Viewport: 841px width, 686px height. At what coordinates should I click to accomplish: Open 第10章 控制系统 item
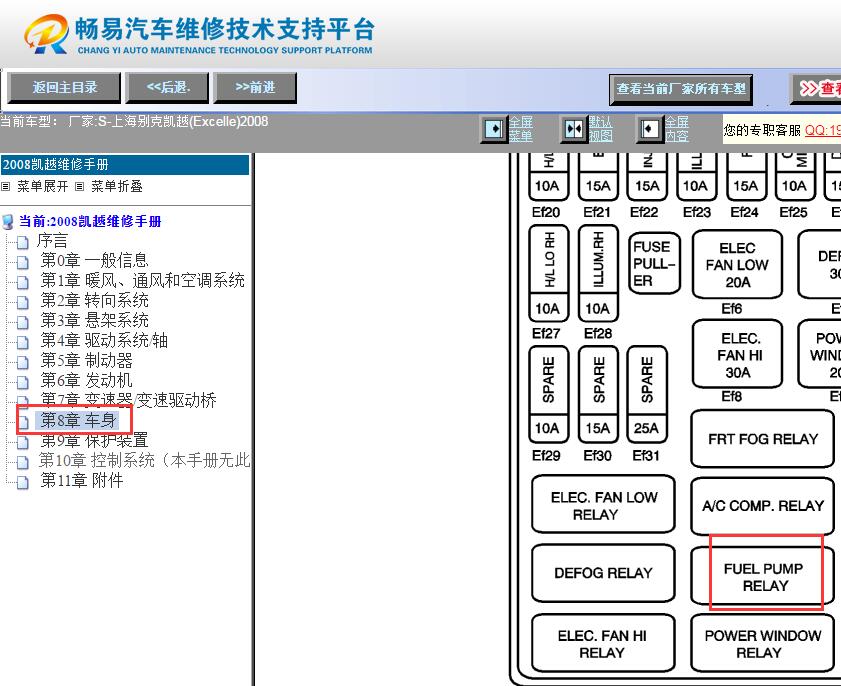[144, 460]
